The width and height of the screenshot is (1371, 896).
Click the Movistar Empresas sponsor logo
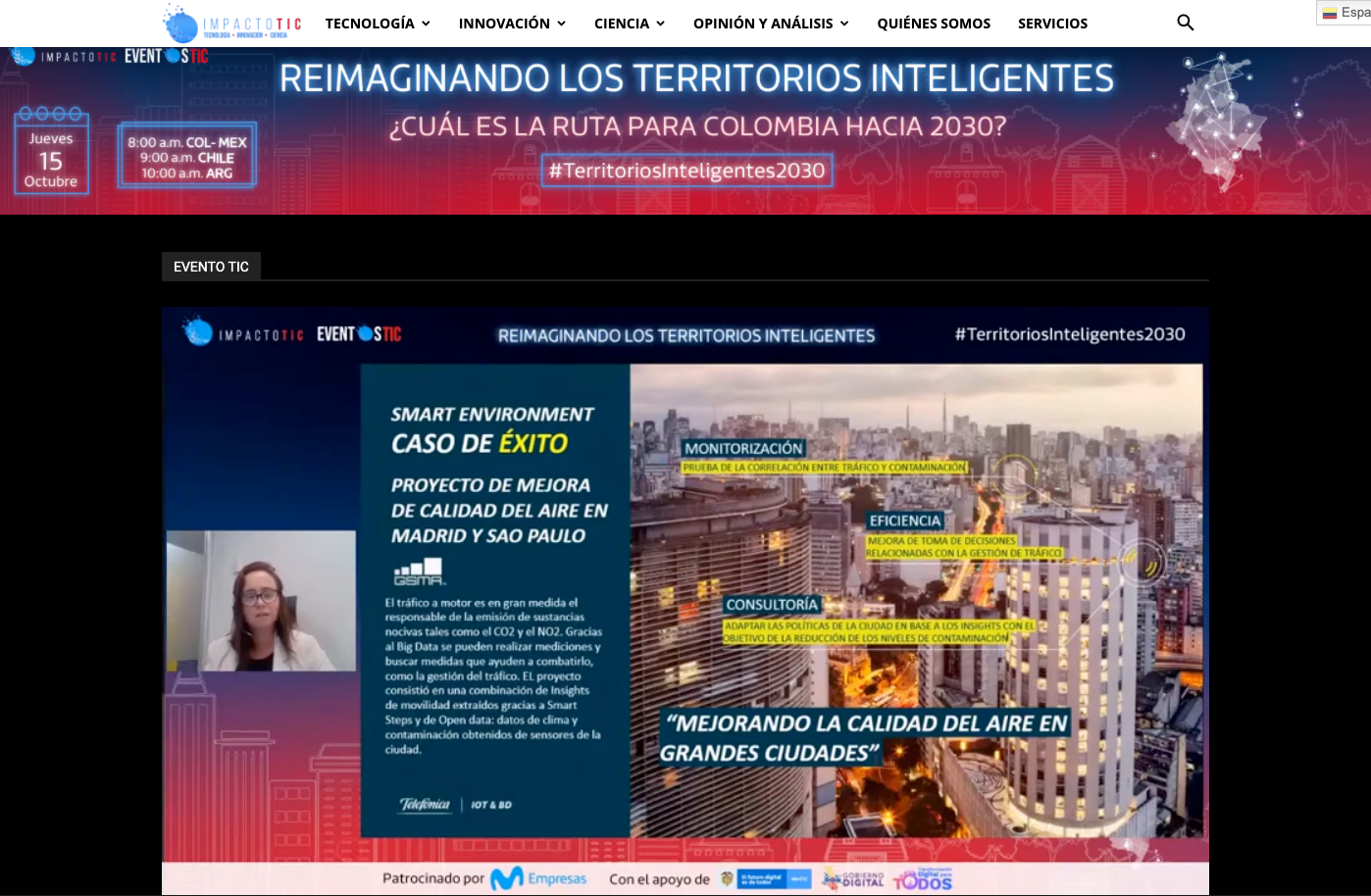coord(538,878)
